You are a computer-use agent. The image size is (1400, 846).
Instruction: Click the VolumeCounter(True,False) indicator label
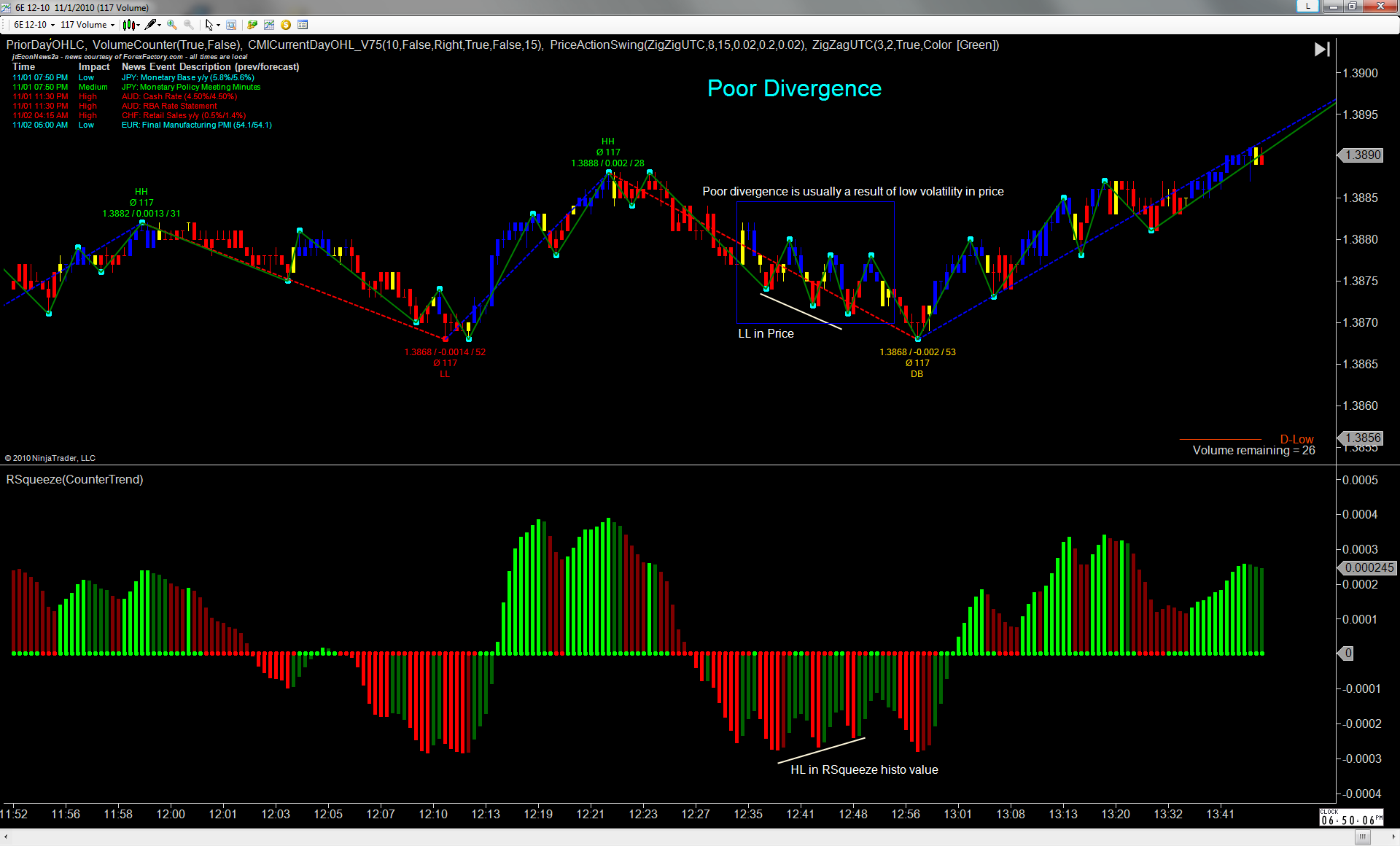tap(167, 45)
